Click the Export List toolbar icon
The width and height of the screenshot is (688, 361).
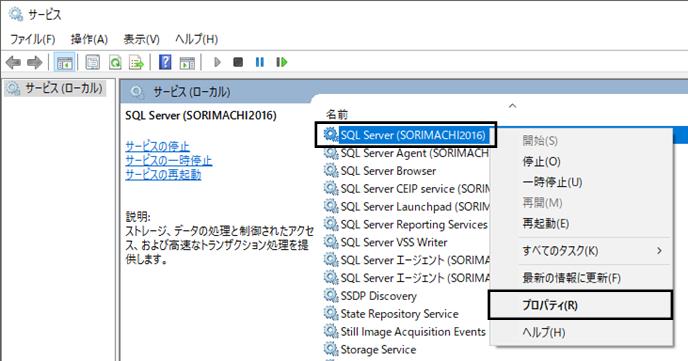click(x=136, y=63)
